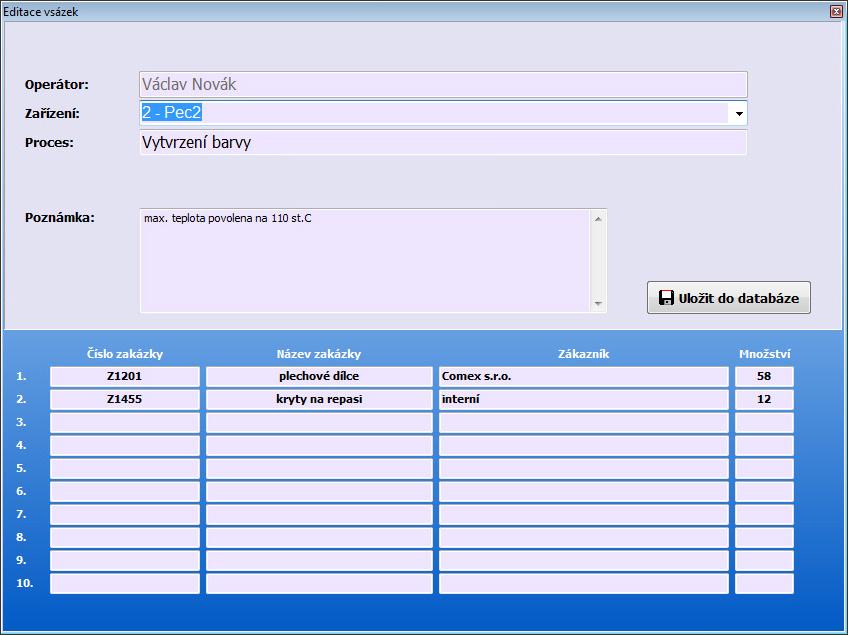The image size is (848, 635).
Task: Select the Zařízení field showing 2 - Pec2
Action: click(443, 113)
